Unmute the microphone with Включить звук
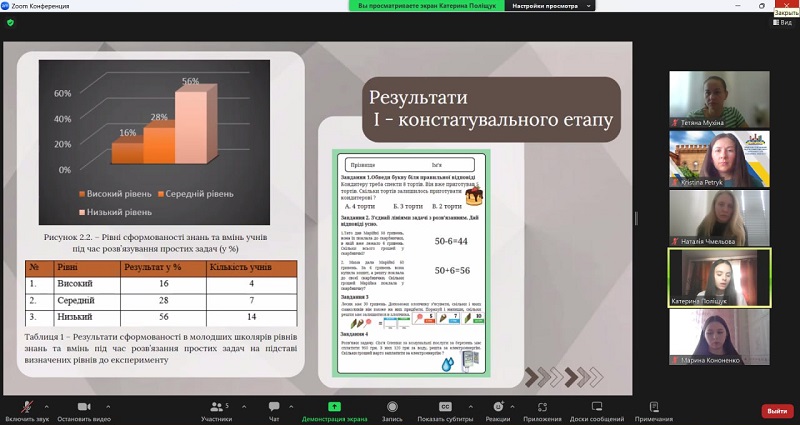Screen dimensions: 800x425 click(25, 408)
